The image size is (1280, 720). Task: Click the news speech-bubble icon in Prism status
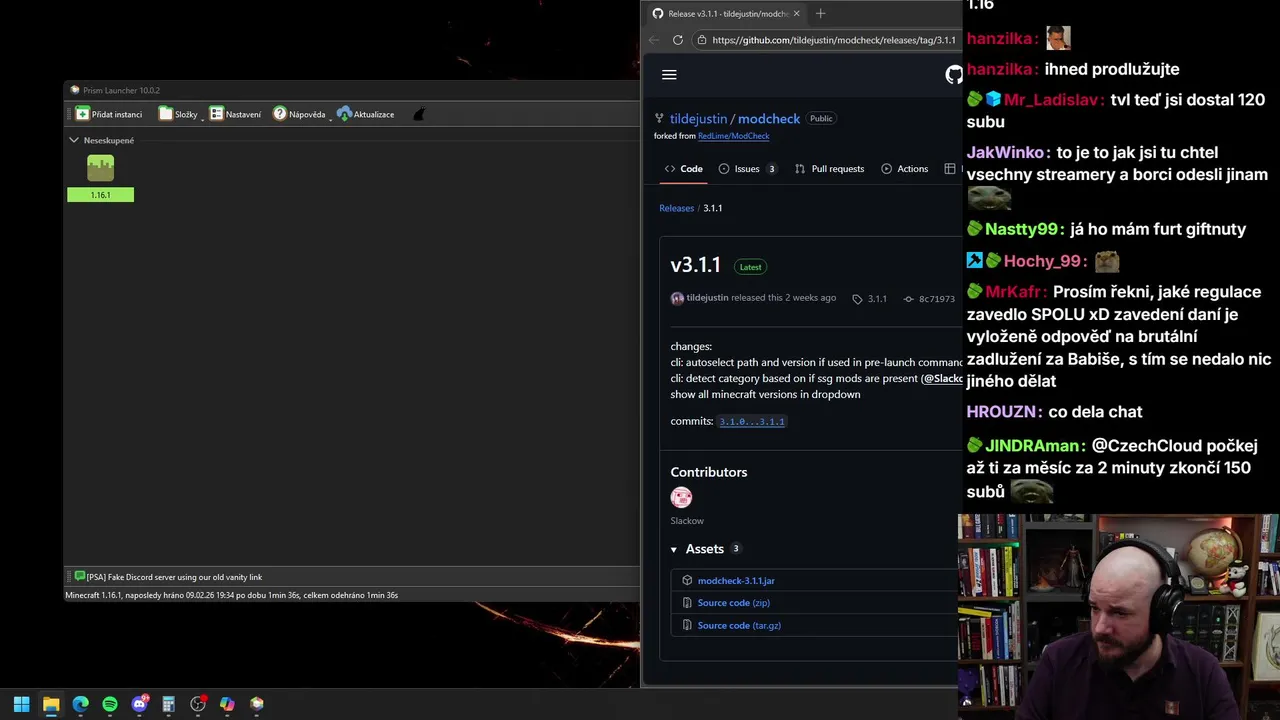coord(80,577)
